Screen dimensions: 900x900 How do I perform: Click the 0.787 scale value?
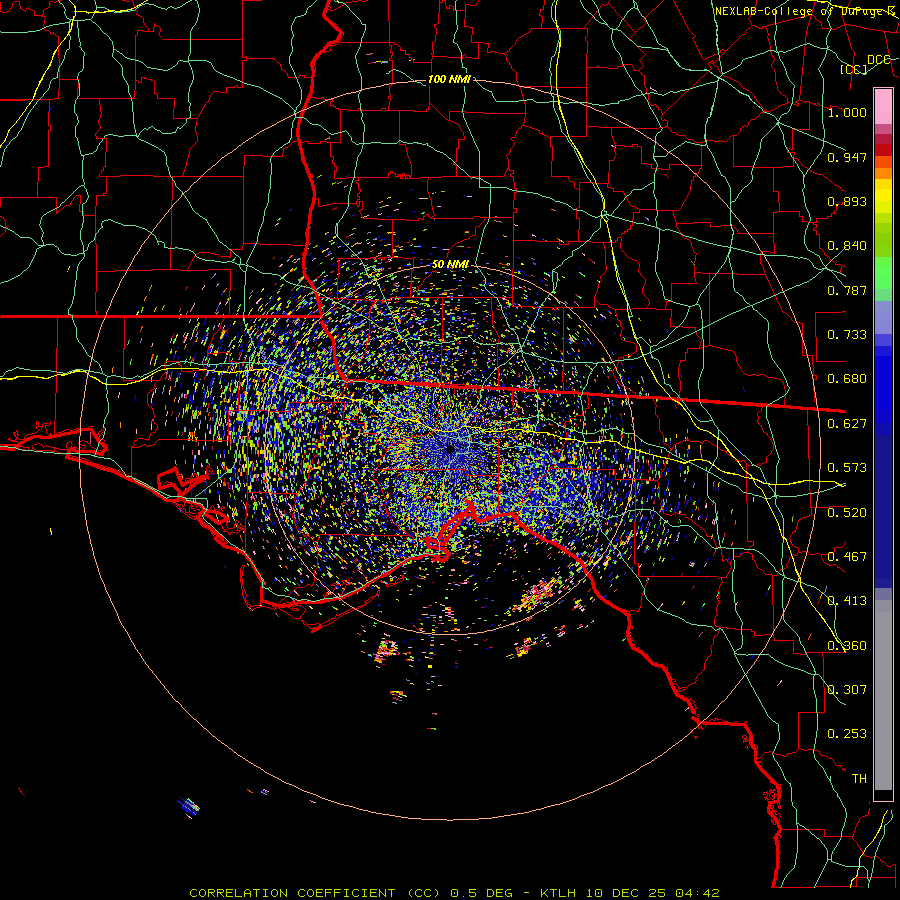click(847, 290)
